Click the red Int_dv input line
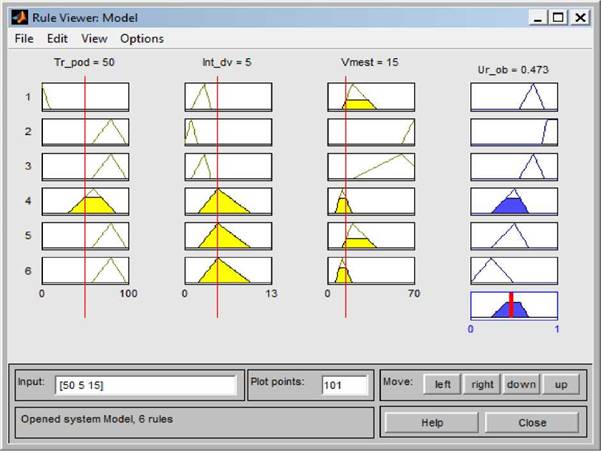This screenshot has height=451, width=601. click(217, 197)
